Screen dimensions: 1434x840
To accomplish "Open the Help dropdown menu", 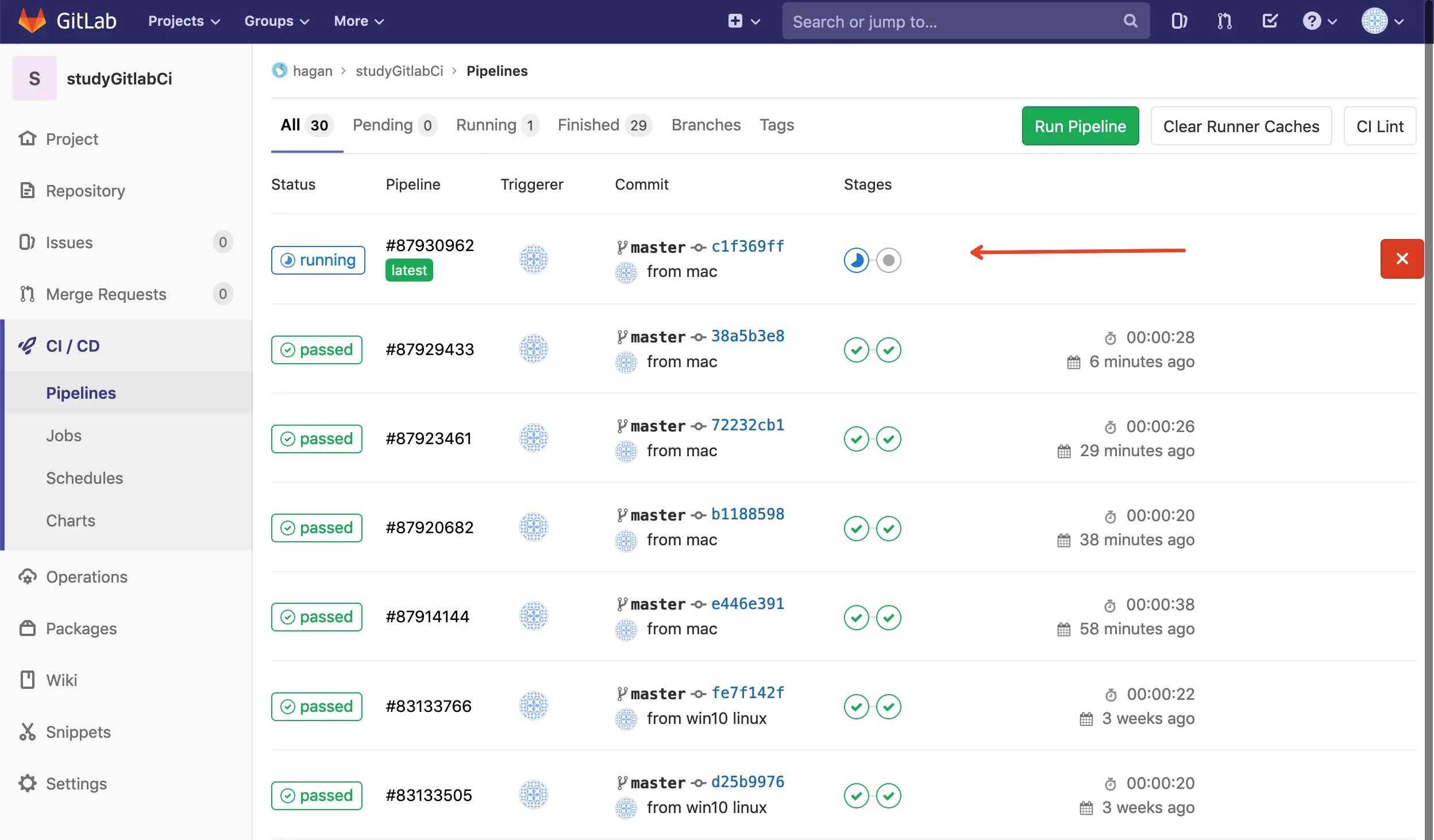I will pyautogui.click(x=1320, y=21).
